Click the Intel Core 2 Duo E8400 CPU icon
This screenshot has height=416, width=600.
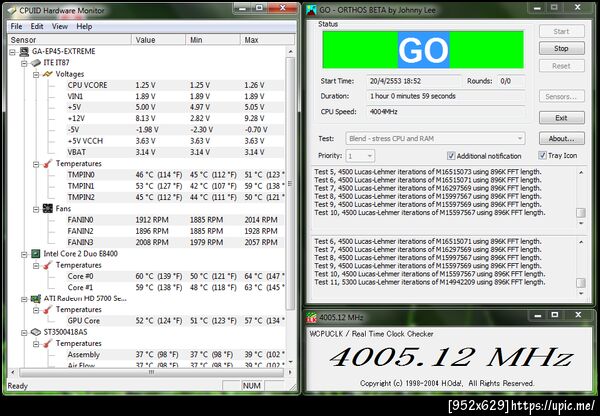click(x=36, y=254)
